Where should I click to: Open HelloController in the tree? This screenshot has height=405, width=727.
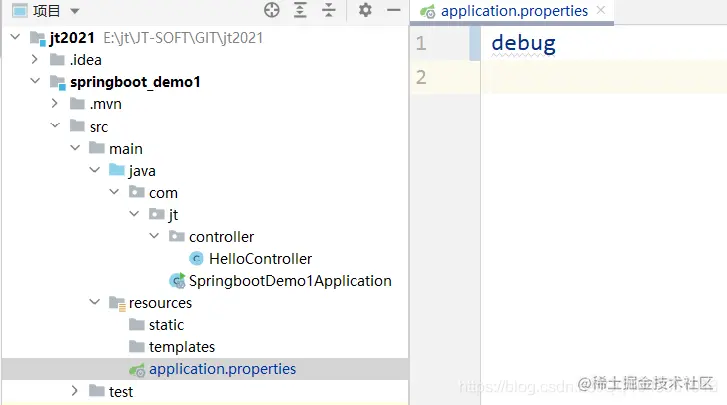pos(260,259)
